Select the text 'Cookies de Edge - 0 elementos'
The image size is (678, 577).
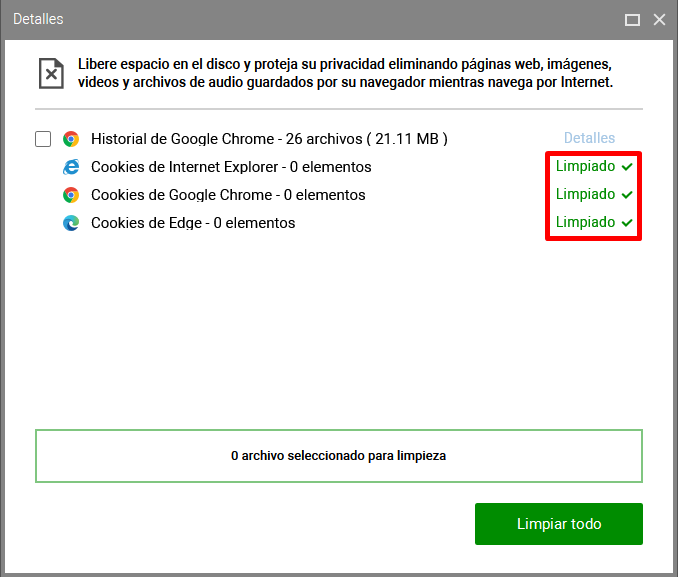tap(193, 223)
